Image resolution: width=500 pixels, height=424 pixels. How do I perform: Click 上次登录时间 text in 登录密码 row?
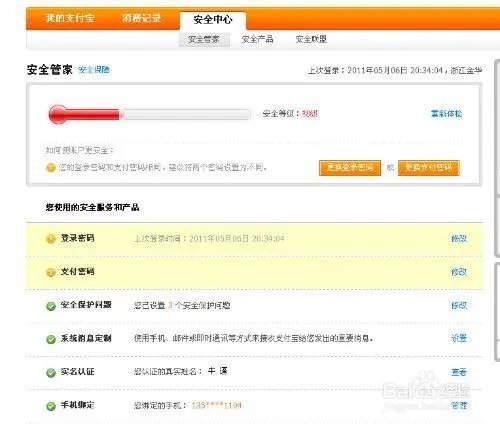pyautogui.click(x=209, y=239)
